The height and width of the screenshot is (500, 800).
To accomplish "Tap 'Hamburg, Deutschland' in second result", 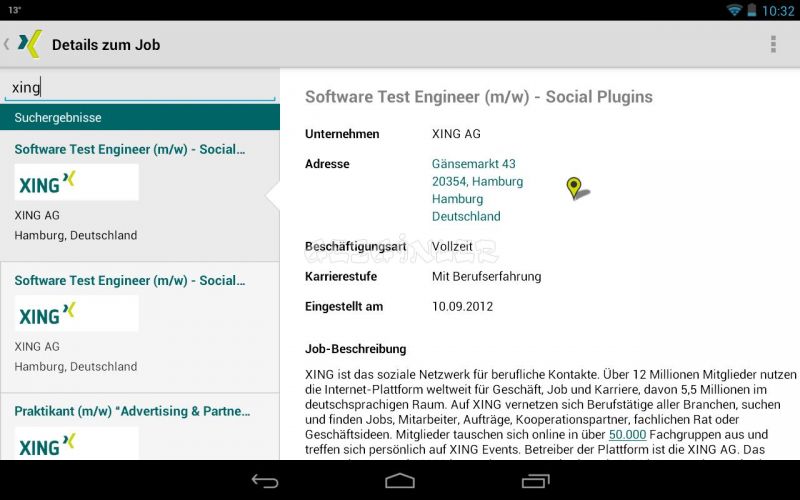I will 76,367.
